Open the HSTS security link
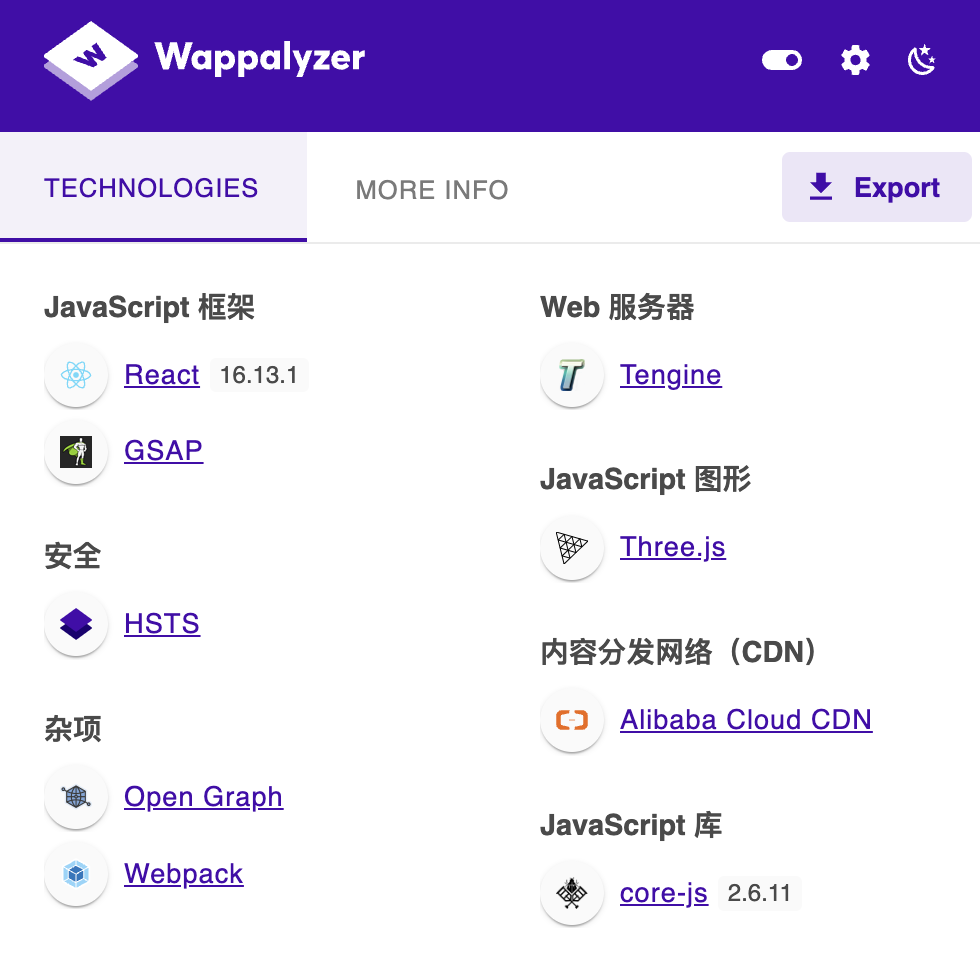This screenshot has width=980, height=960. click(x=162, y=624)
